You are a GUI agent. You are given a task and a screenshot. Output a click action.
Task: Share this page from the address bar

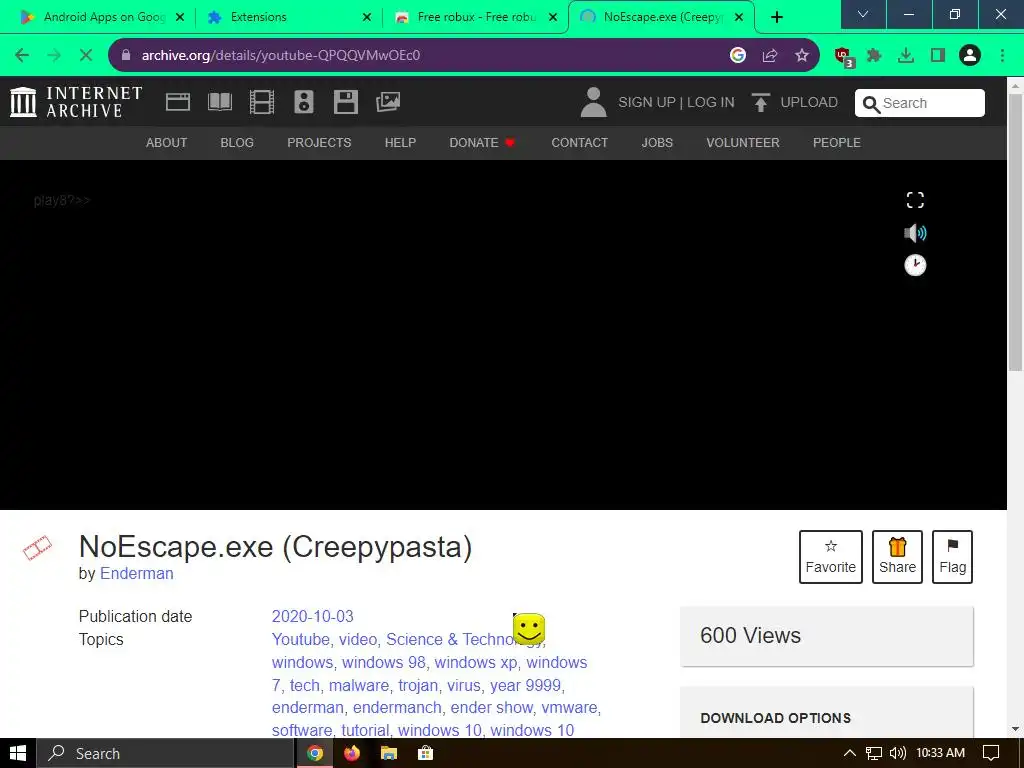[770, 56]
